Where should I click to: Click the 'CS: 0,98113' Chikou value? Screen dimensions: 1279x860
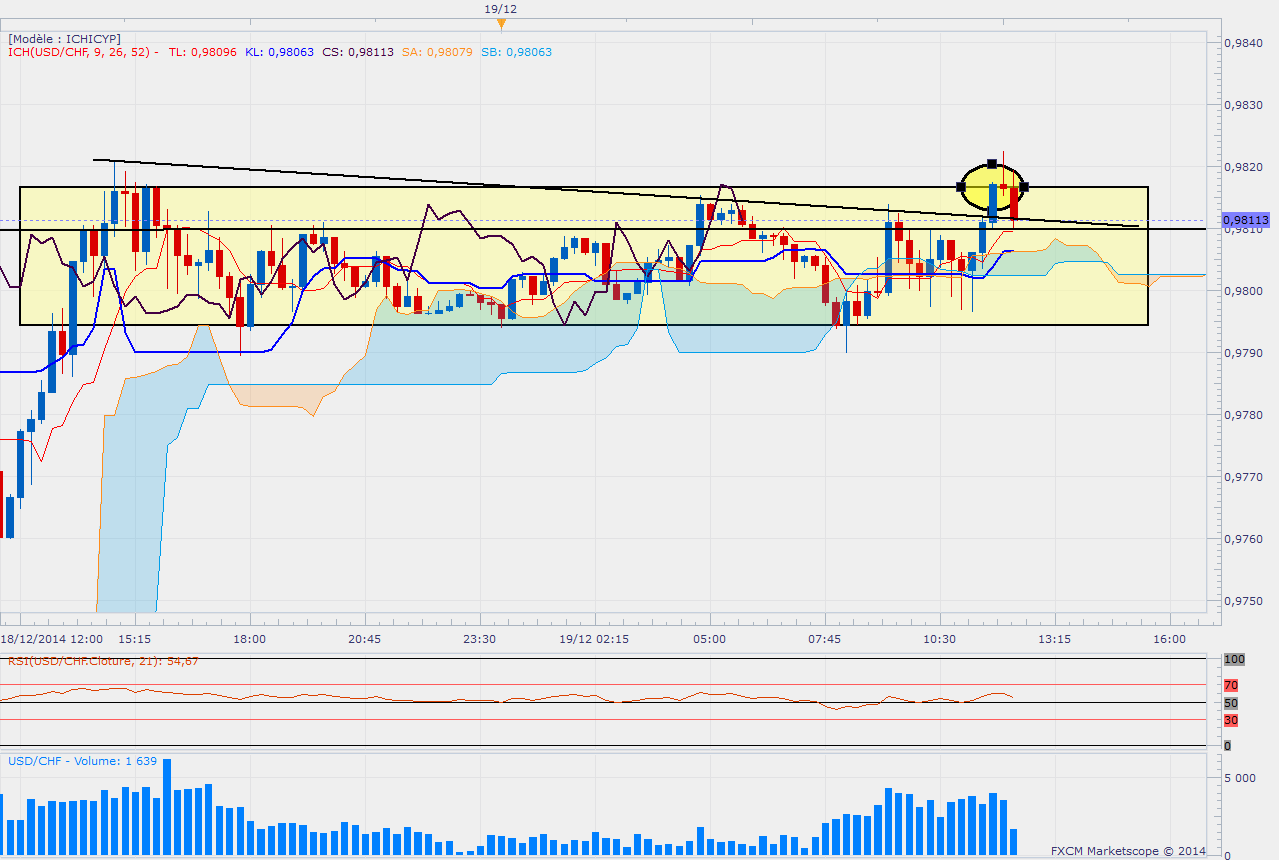[357, 52]
